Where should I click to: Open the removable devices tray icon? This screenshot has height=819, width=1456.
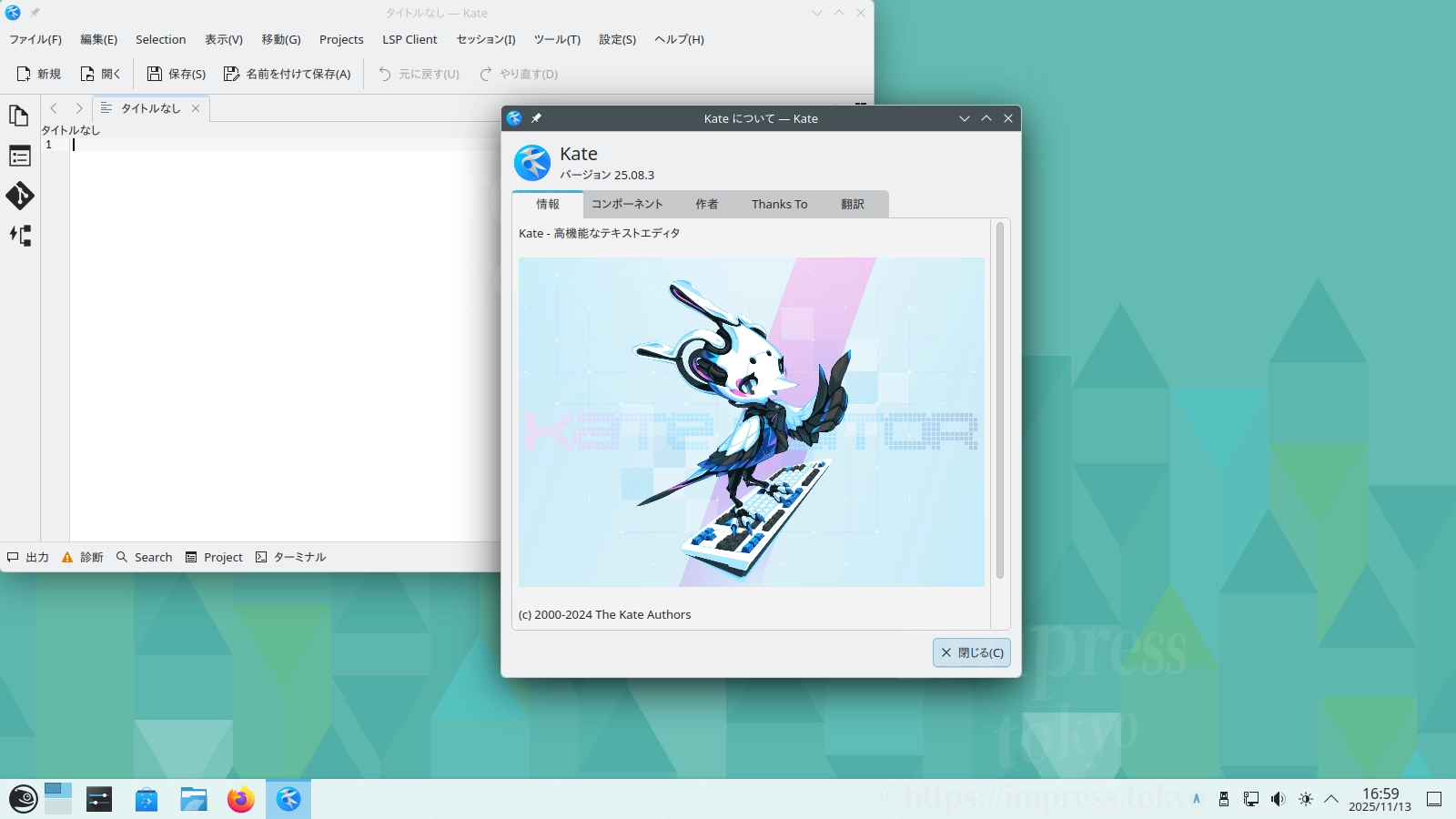coord(1224,799)
